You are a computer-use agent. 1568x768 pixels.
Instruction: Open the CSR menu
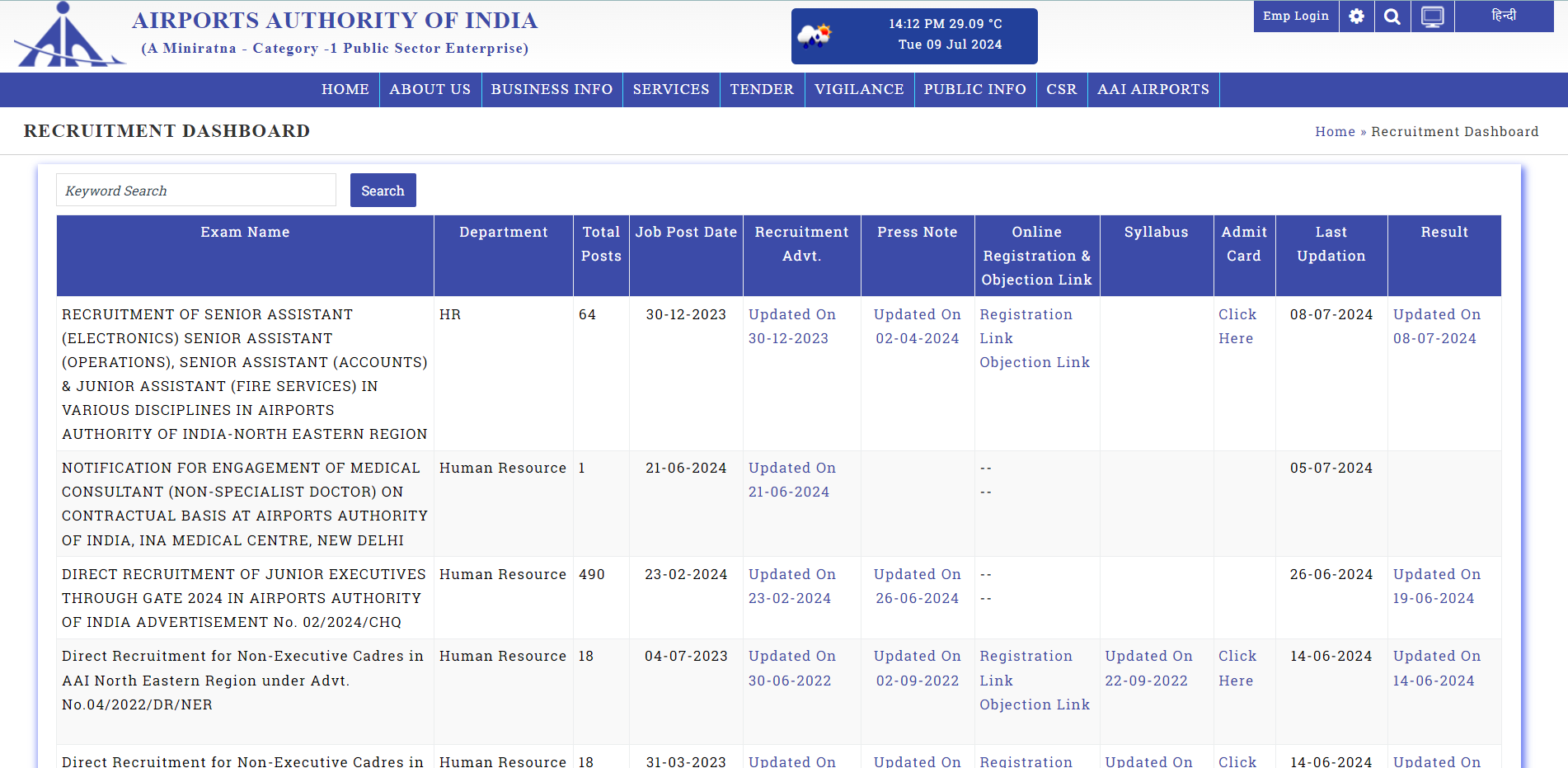point(1062,89)
